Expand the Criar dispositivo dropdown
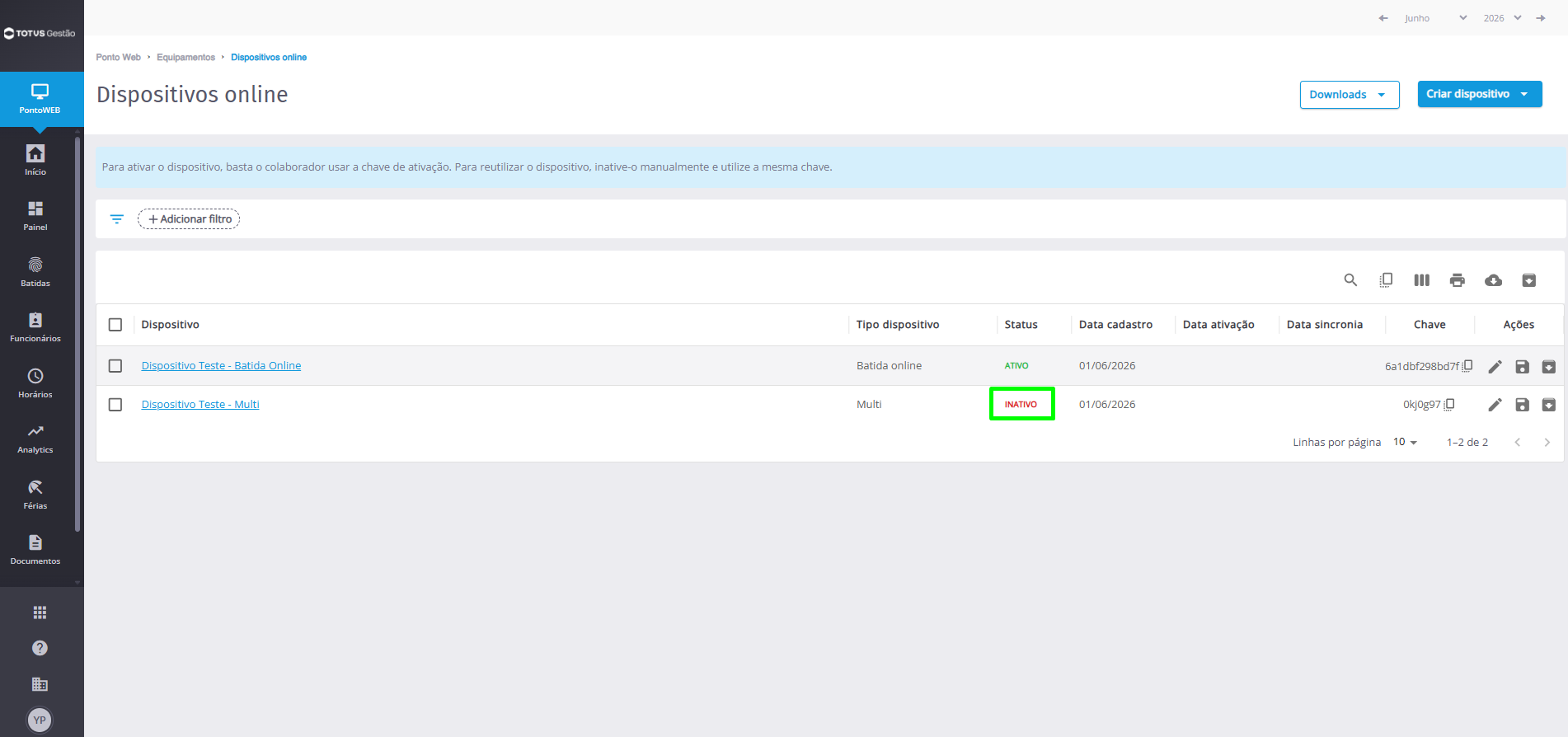Viewport: 1568px width, 737px height. (x=1480, y=94)
